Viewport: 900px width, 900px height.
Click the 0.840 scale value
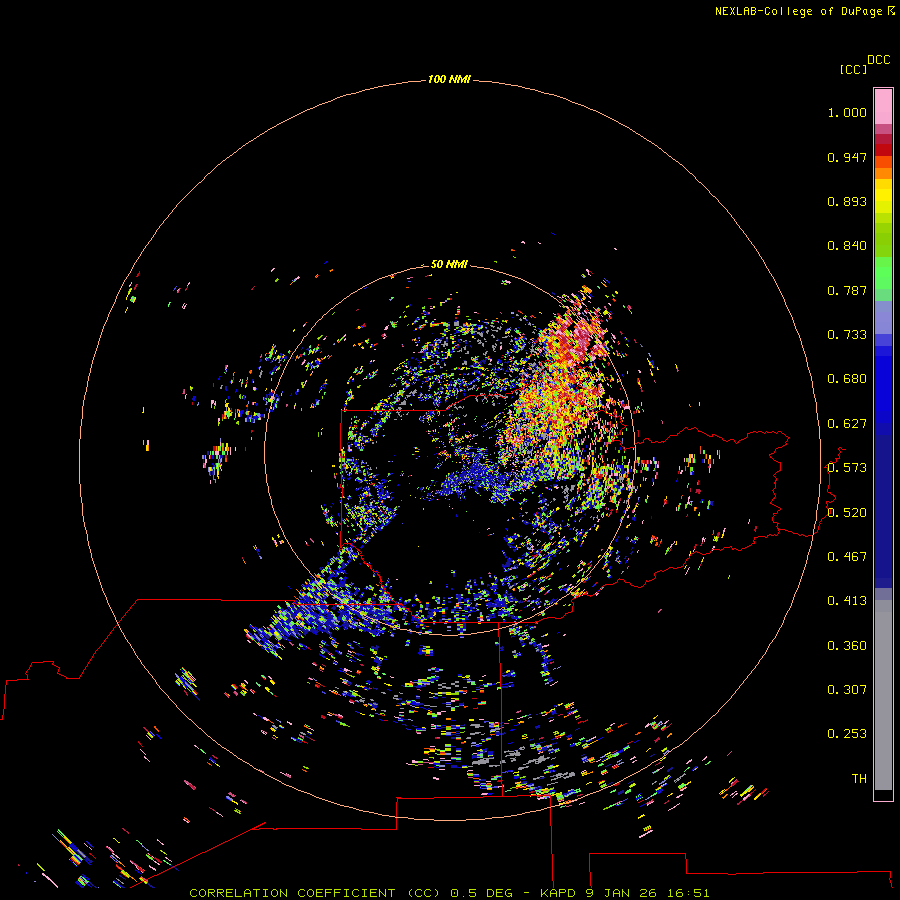point(847,246)
